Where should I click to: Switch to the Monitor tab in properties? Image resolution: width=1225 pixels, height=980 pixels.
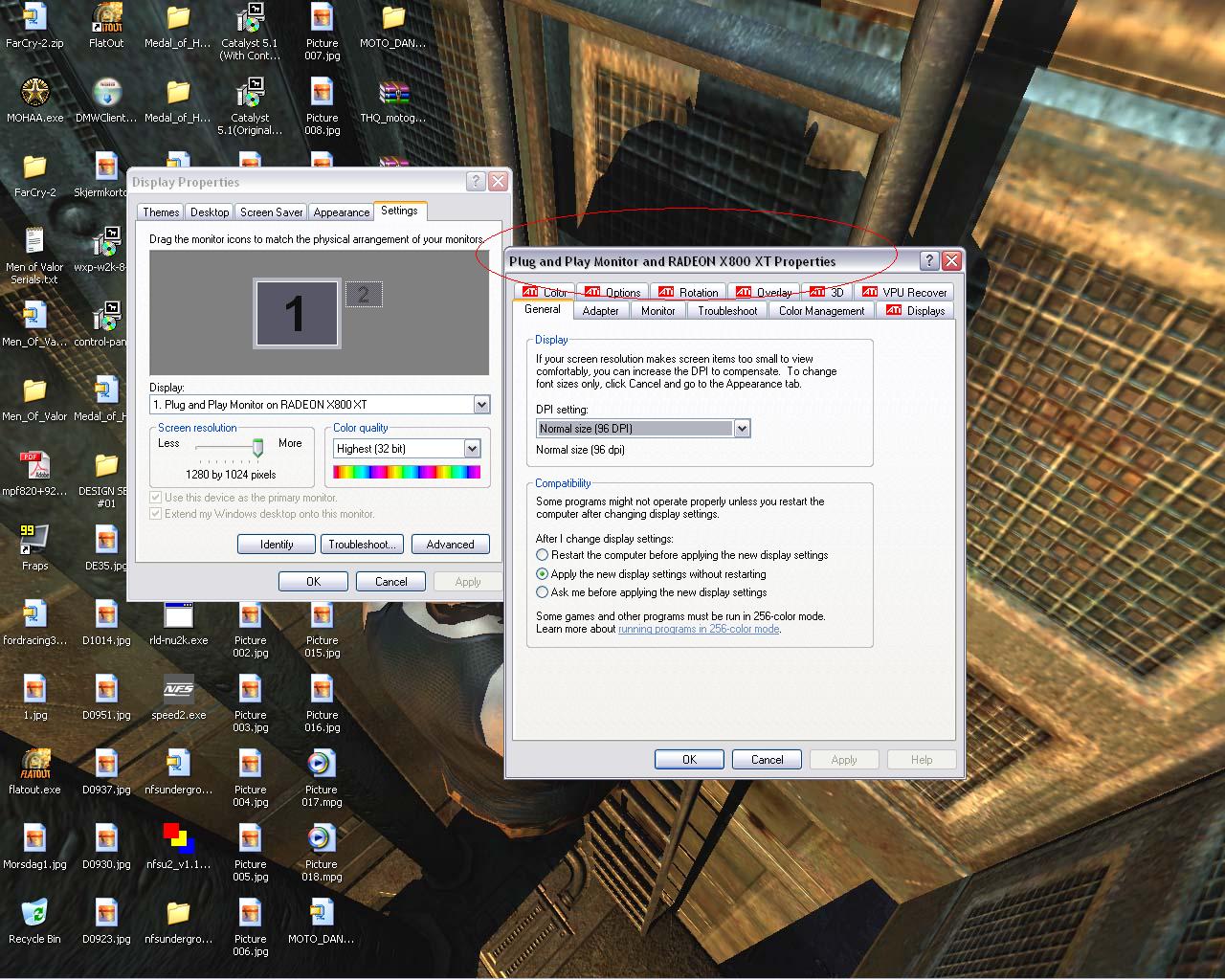[657, 311]
